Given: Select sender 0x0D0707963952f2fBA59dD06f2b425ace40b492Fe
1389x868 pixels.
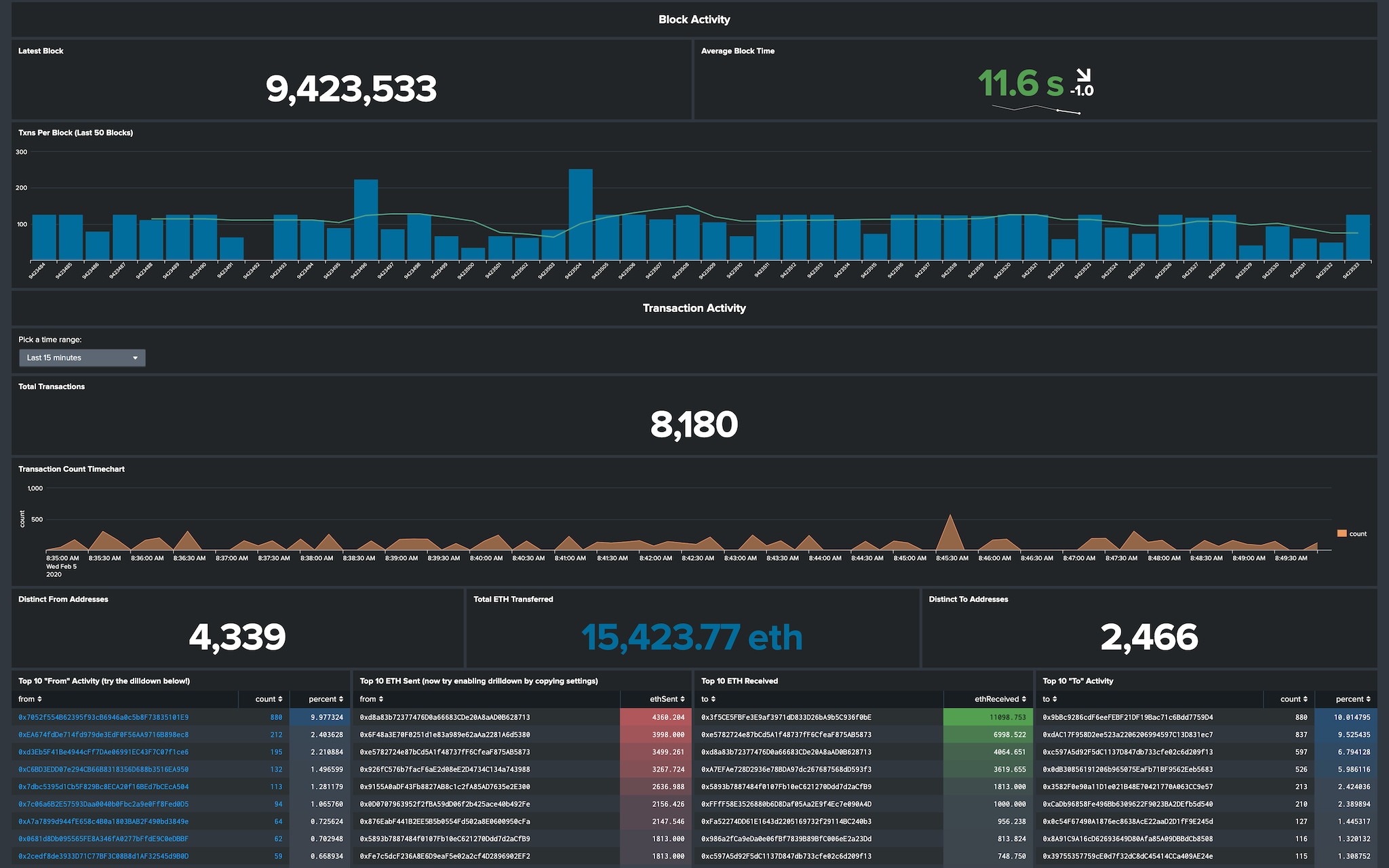Looking at the screenshot, I should click(445, 804).
